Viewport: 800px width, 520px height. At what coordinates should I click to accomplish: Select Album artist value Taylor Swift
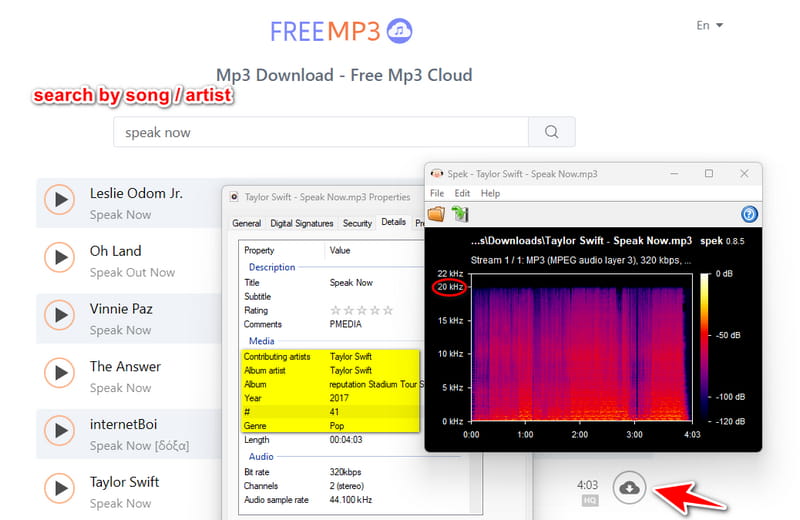click(x=351, y=370)
